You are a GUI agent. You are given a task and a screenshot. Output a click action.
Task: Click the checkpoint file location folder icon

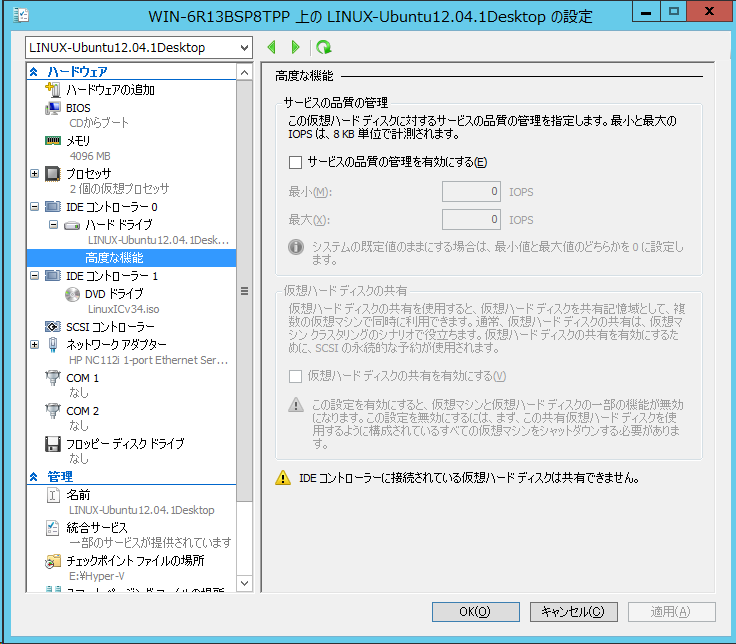click(x=53, y=560)
